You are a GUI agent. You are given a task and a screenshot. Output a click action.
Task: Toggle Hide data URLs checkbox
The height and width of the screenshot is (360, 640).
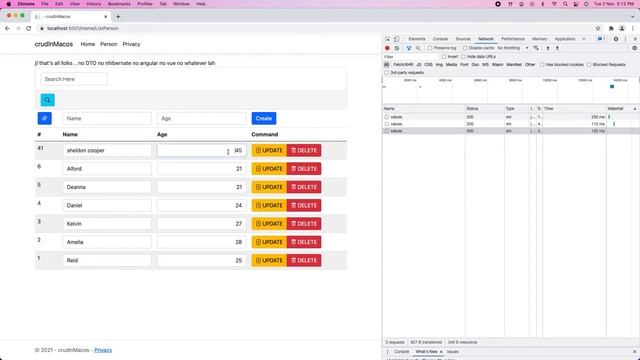pos(463,57)
